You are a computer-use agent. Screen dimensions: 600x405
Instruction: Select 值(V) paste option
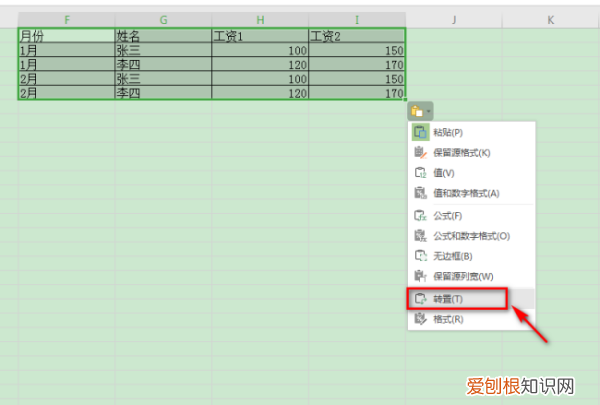click(471, 173)
